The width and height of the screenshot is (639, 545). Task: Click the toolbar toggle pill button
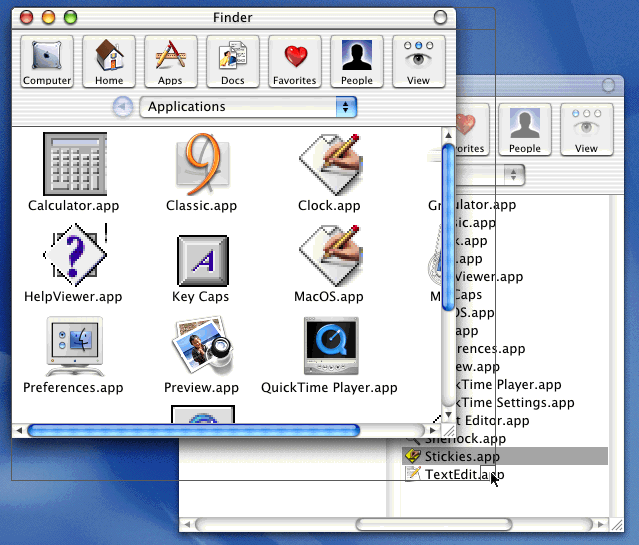tap(440, 17)
